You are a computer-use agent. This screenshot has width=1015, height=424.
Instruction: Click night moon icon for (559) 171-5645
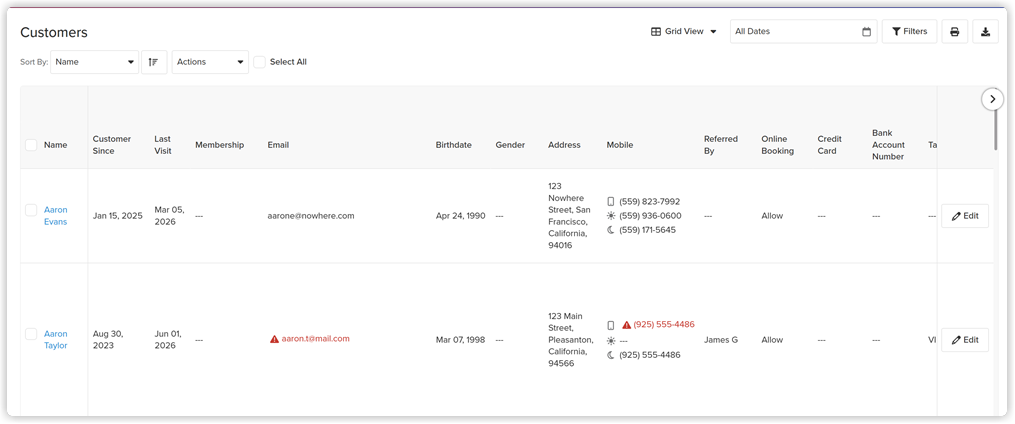pos(611,230)
